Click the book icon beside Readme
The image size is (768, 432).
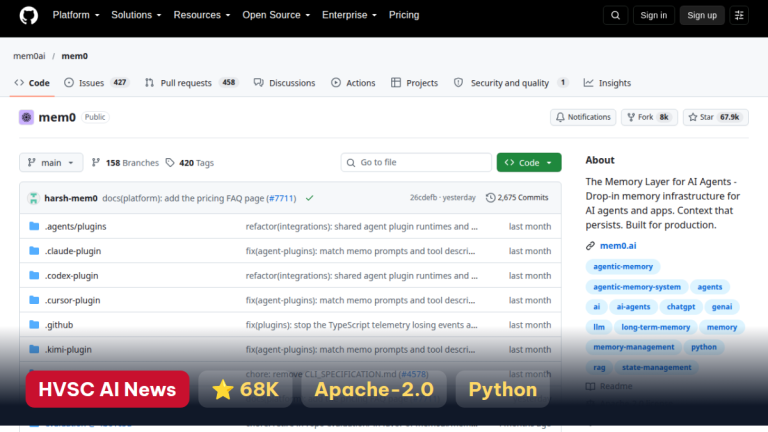click(590, 386)
